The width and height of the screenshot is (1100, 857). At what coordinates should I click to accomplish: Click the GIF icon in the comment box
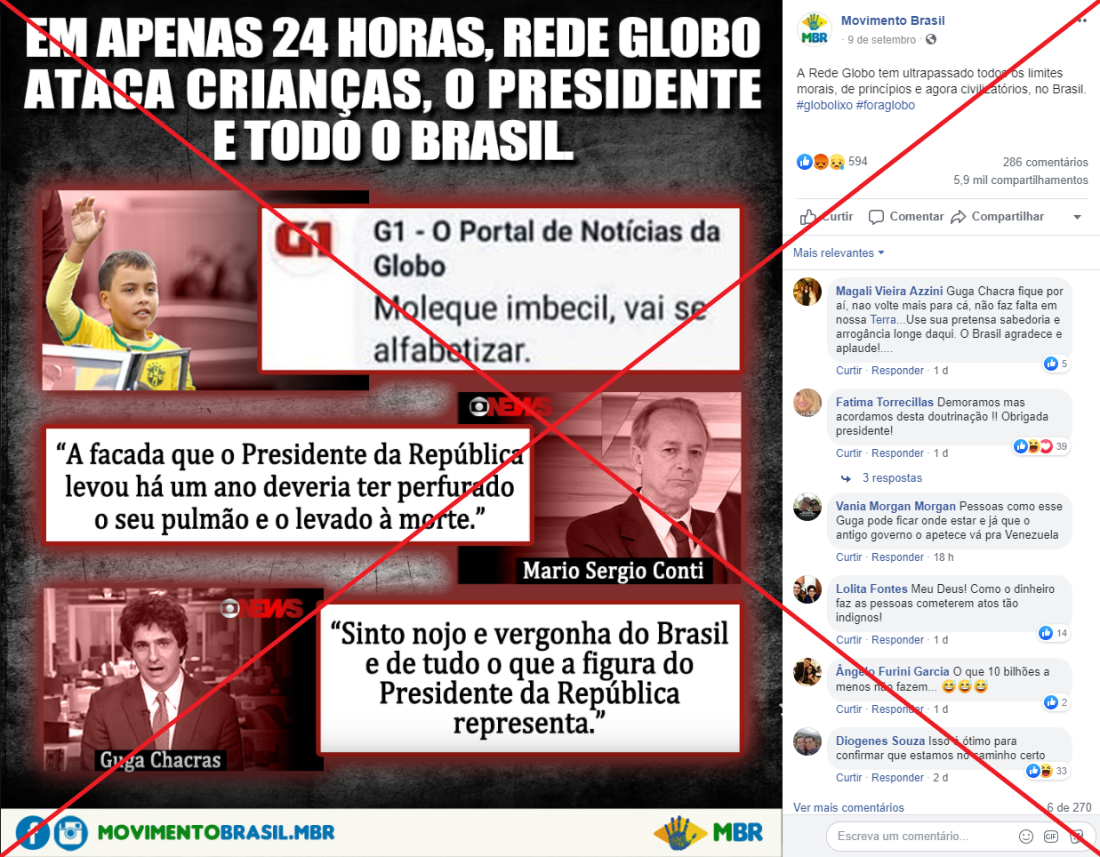tap(1050, 836)
